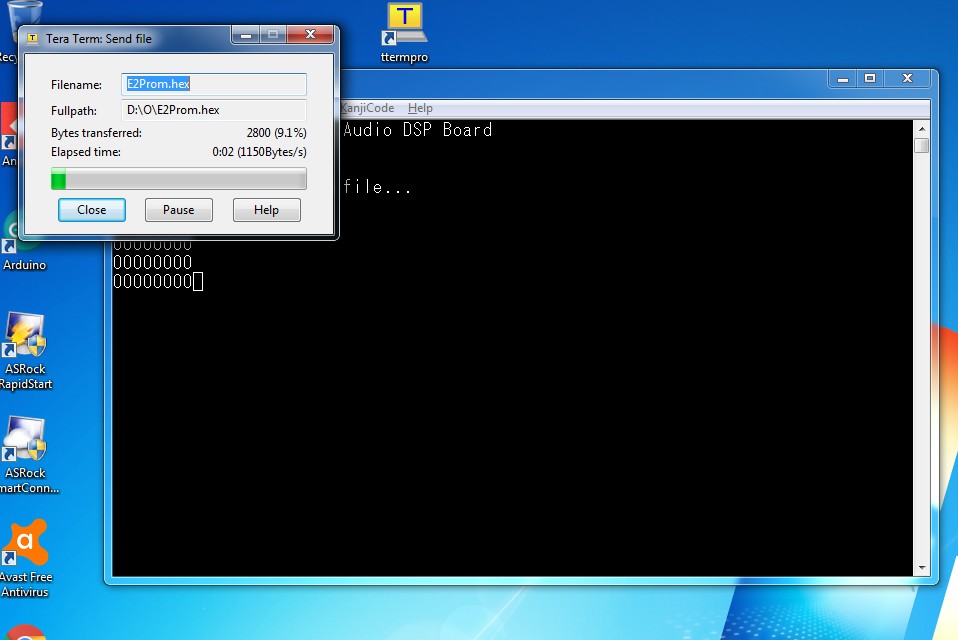Image resolution: width=958 pixels, height=640 pixels.
Task: Open Help in Send file dialog
Action: click(x=266, y=209)
